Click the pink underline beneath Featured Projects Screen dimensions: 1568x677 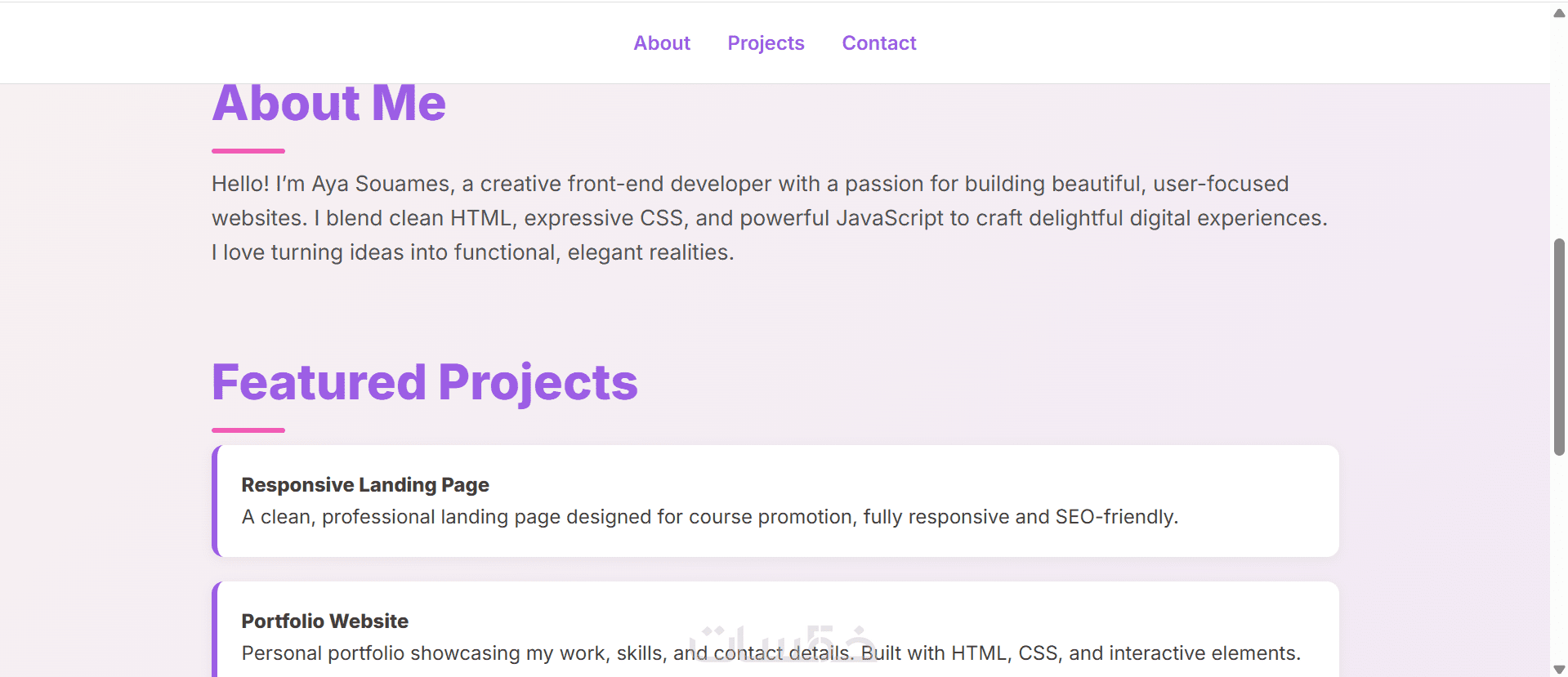[x=248, y=430]
